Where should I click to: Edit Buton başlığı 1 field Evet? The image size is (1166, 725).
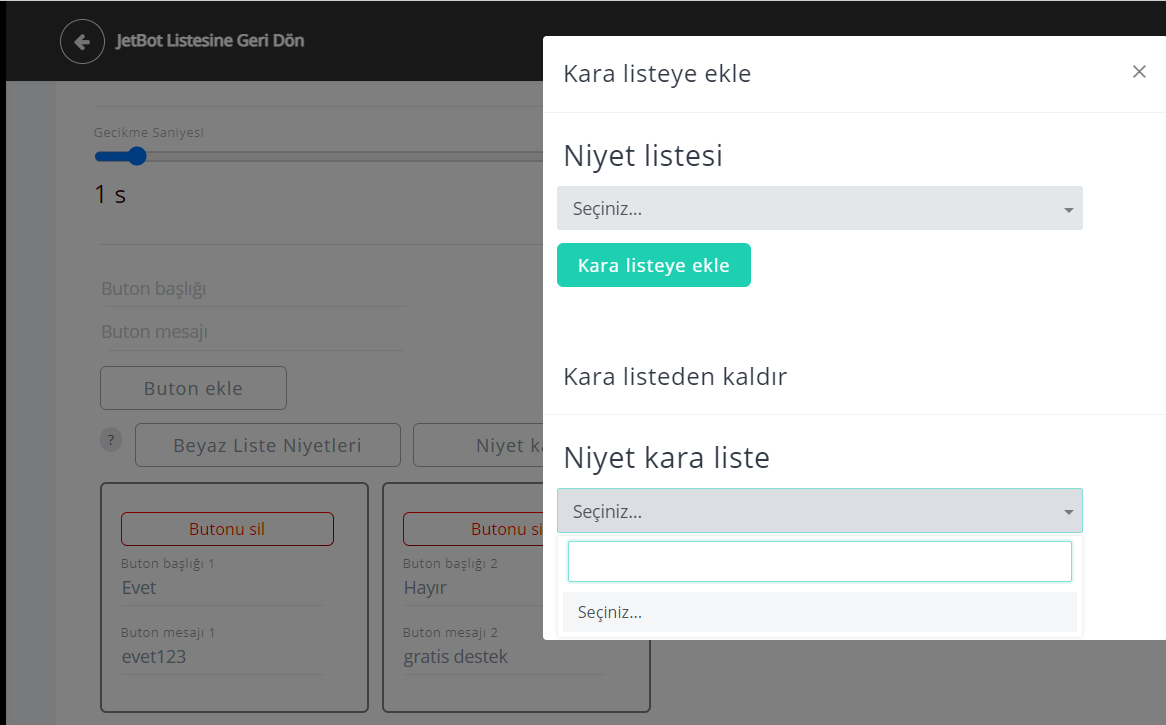coord(222,588)
